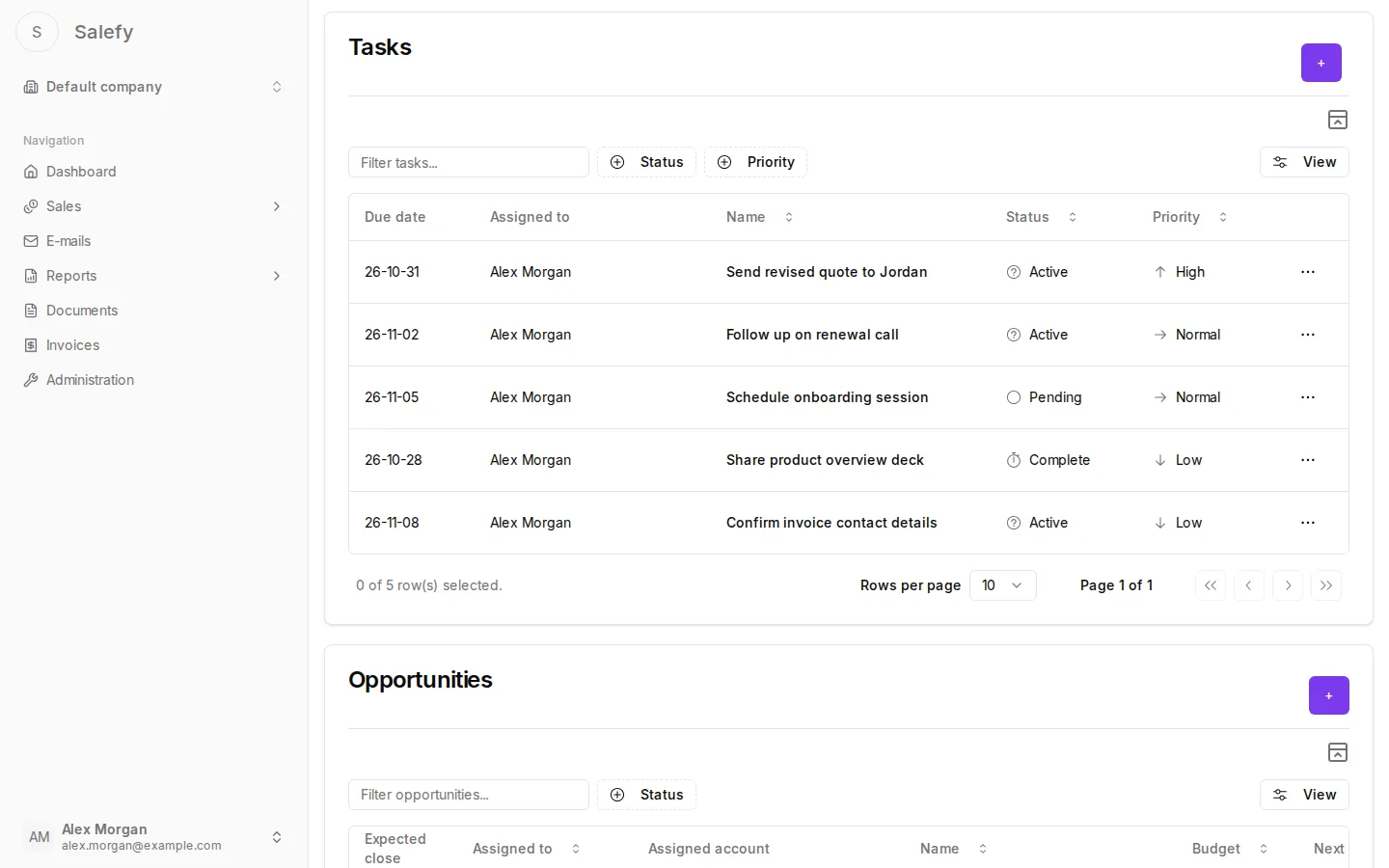Click the Opportunities View options button
Image resolution: width=1389 pixels, height=868 pixels.
(1304, 795)
